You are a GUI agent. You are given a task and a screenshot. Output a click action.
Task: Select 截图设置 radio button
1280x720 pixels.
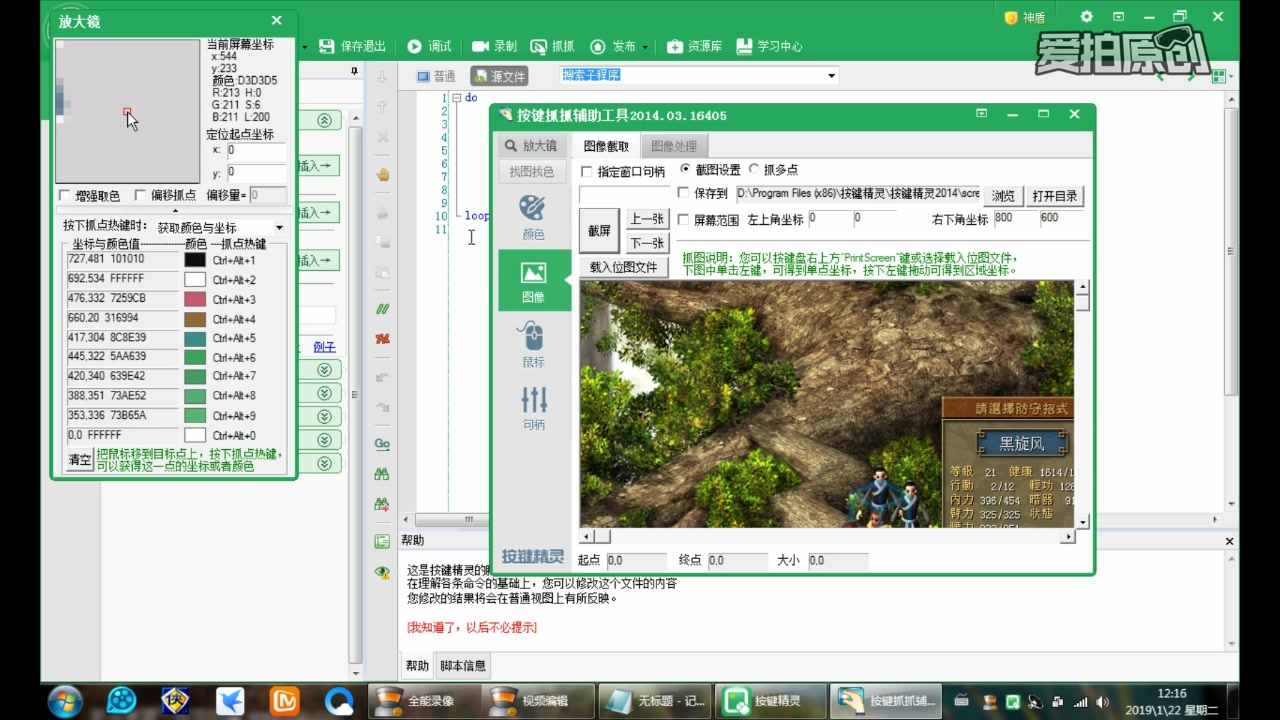click(686, 169)
